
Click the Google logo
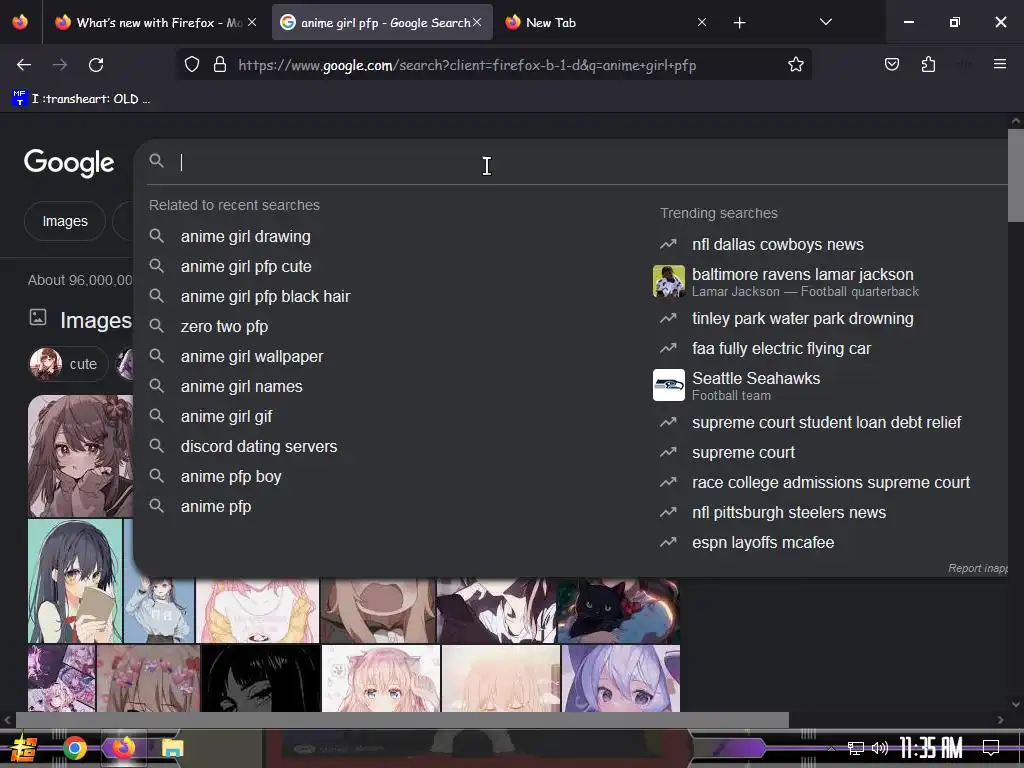(x=69, y=162)
